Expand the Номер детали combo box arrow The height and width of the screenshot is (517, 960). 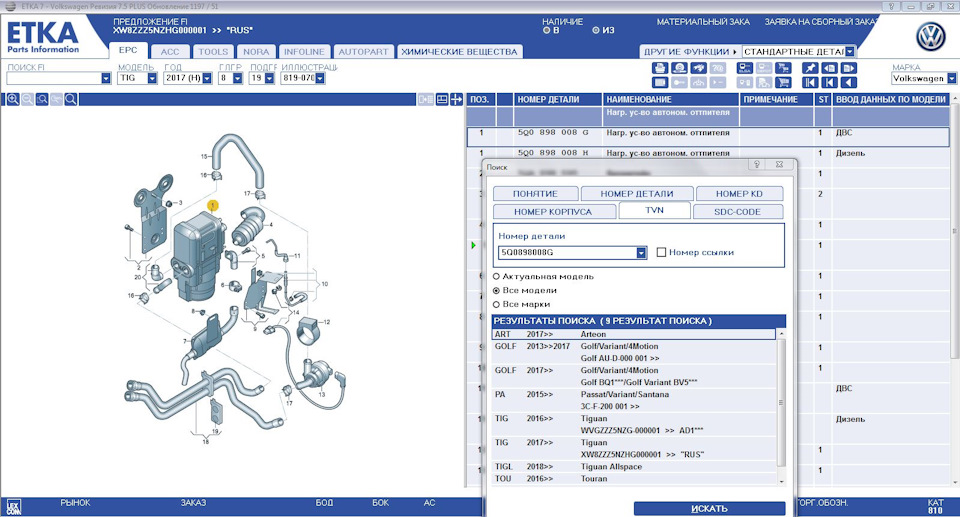coord(641,252)
